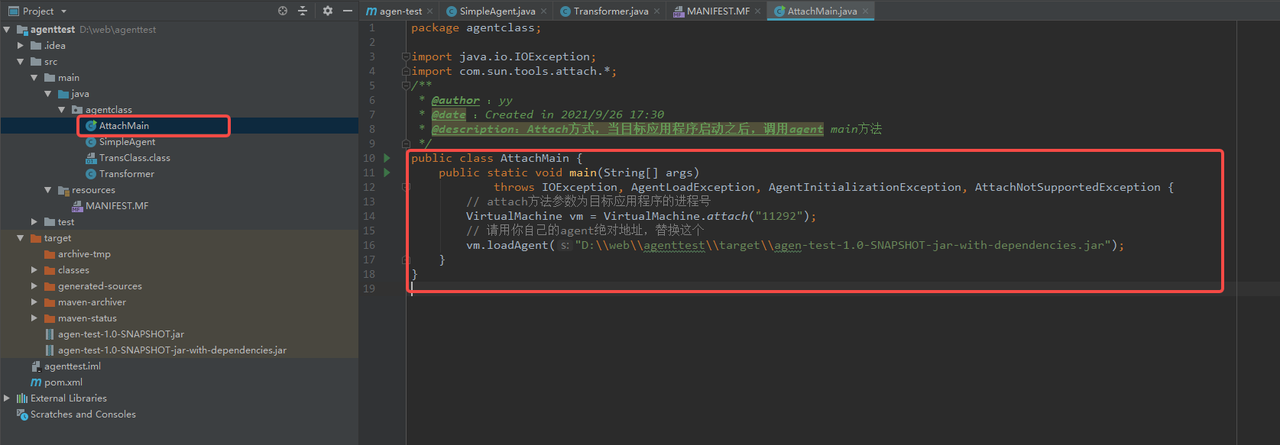Click the .idea folder icon

click(x=35, y=46)
